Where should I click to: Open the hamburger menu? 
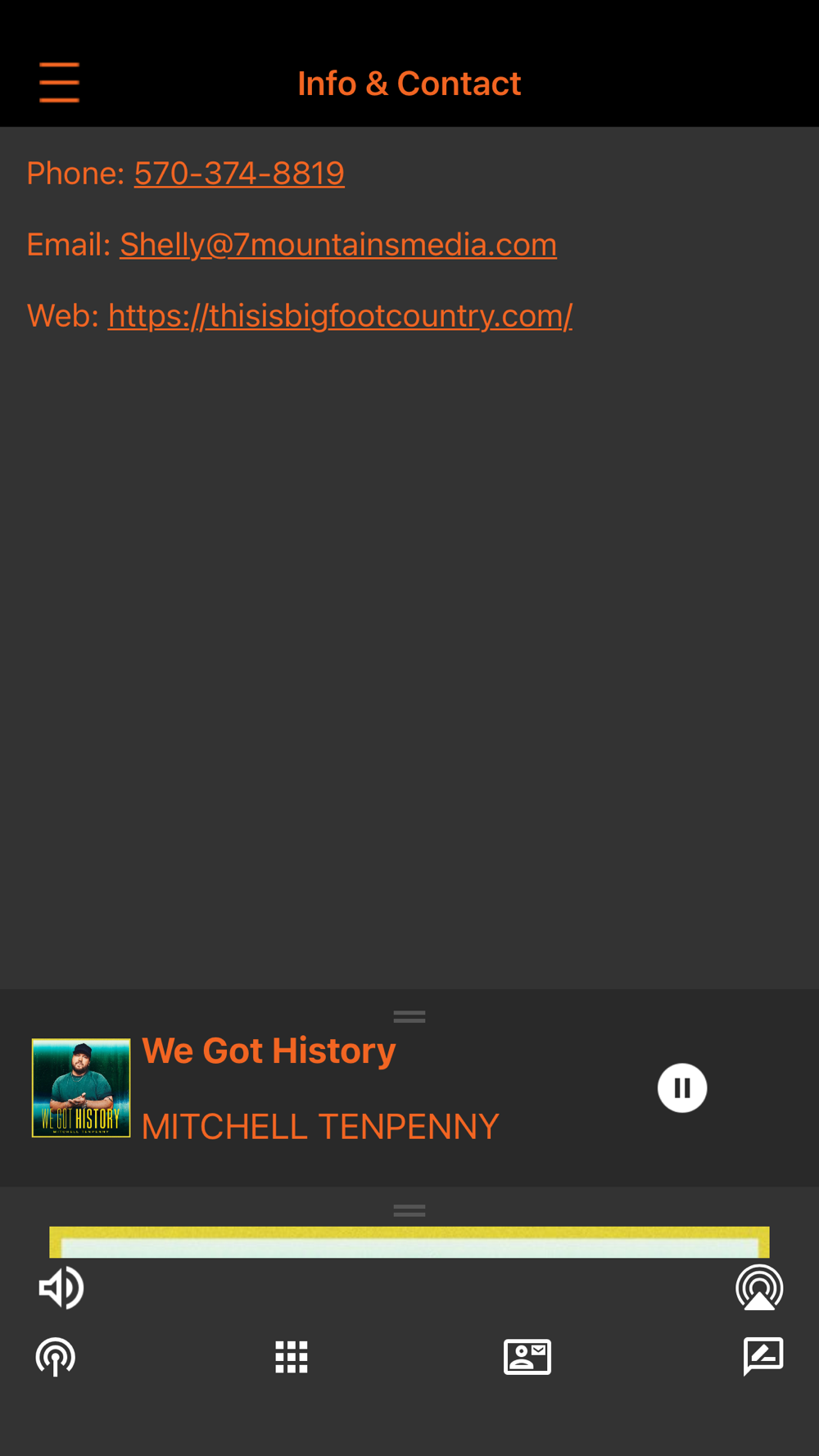click(x=59, y=83)
